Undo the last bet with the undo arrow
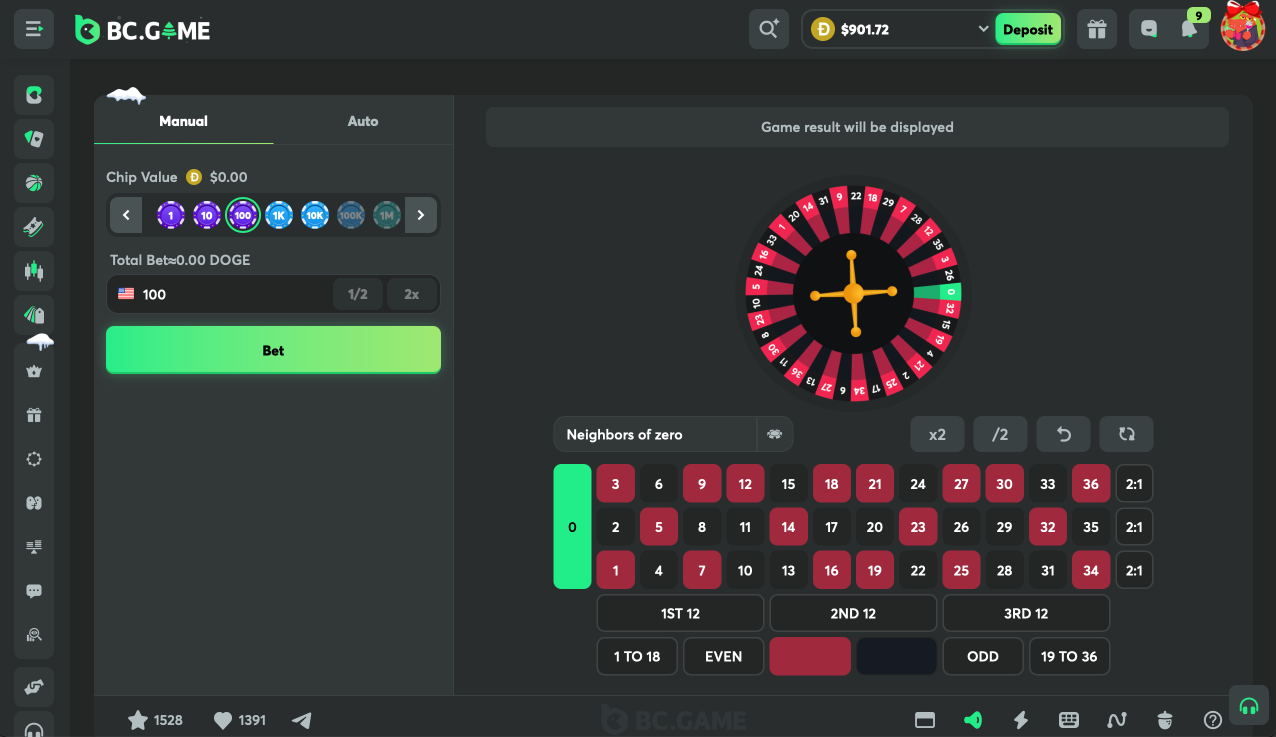Screen dimensions: 1276x737 click(1063, 435)
